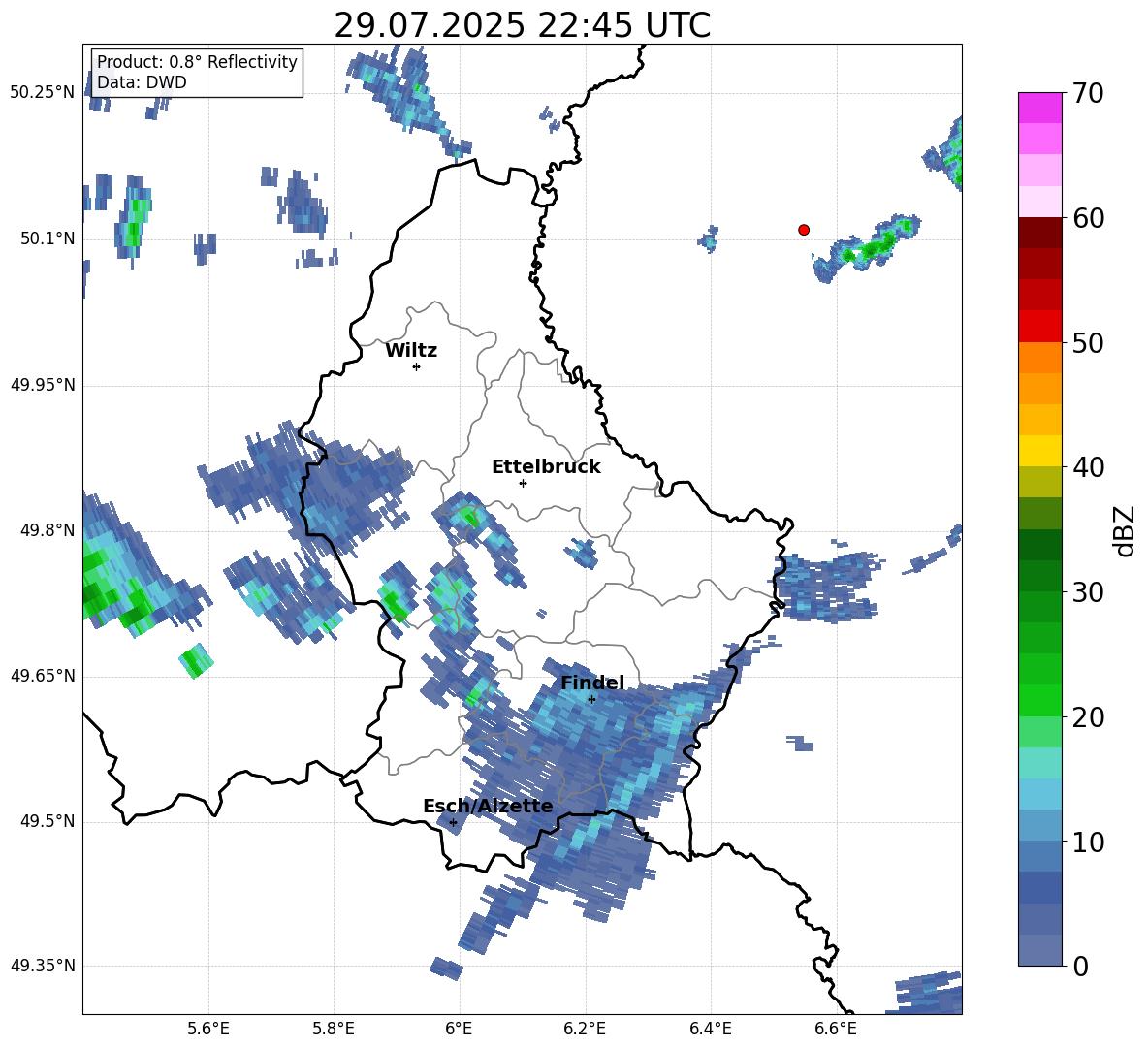Image resolution: width=1148 pixels, height=1048 pixels.
Task: Click the title 29.07.2025 22:45 UTC
Action: [522, 26]
